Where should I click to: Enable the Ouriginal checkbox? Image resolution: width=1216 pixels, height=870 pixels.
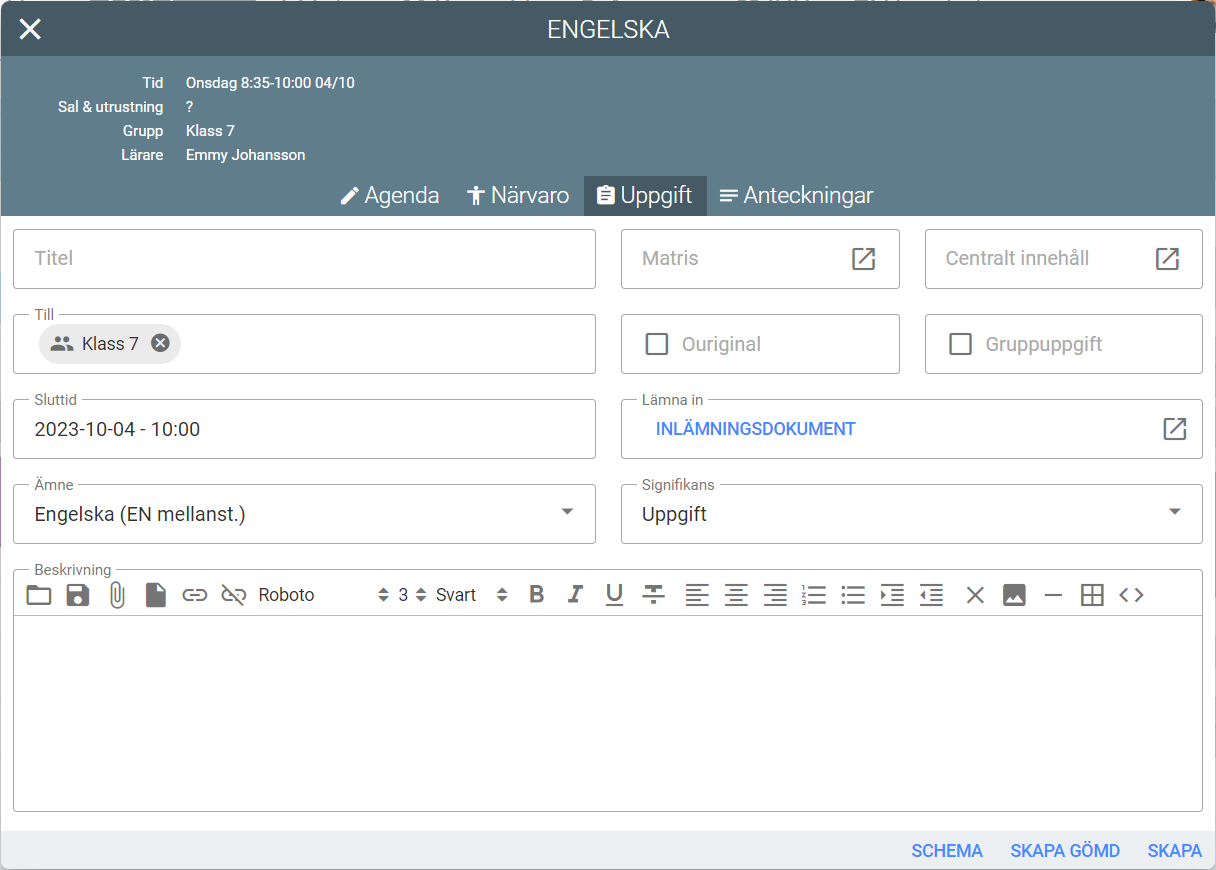pos(657,344)
